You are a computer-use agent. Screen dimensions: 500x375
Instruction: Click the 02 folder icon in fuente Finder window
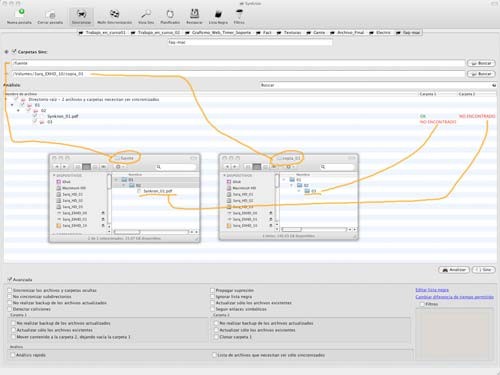tap(132, 185)
